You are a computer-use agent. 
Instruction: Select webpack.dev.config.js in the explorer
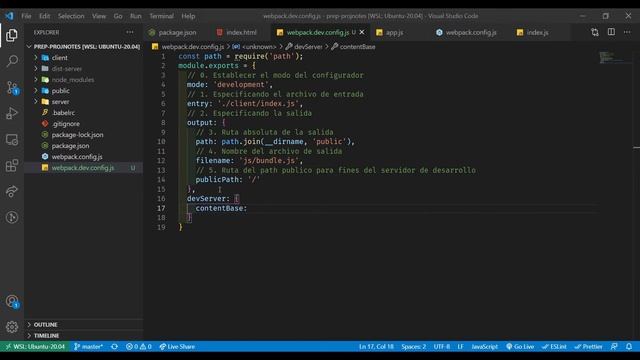tap(83, 168)
